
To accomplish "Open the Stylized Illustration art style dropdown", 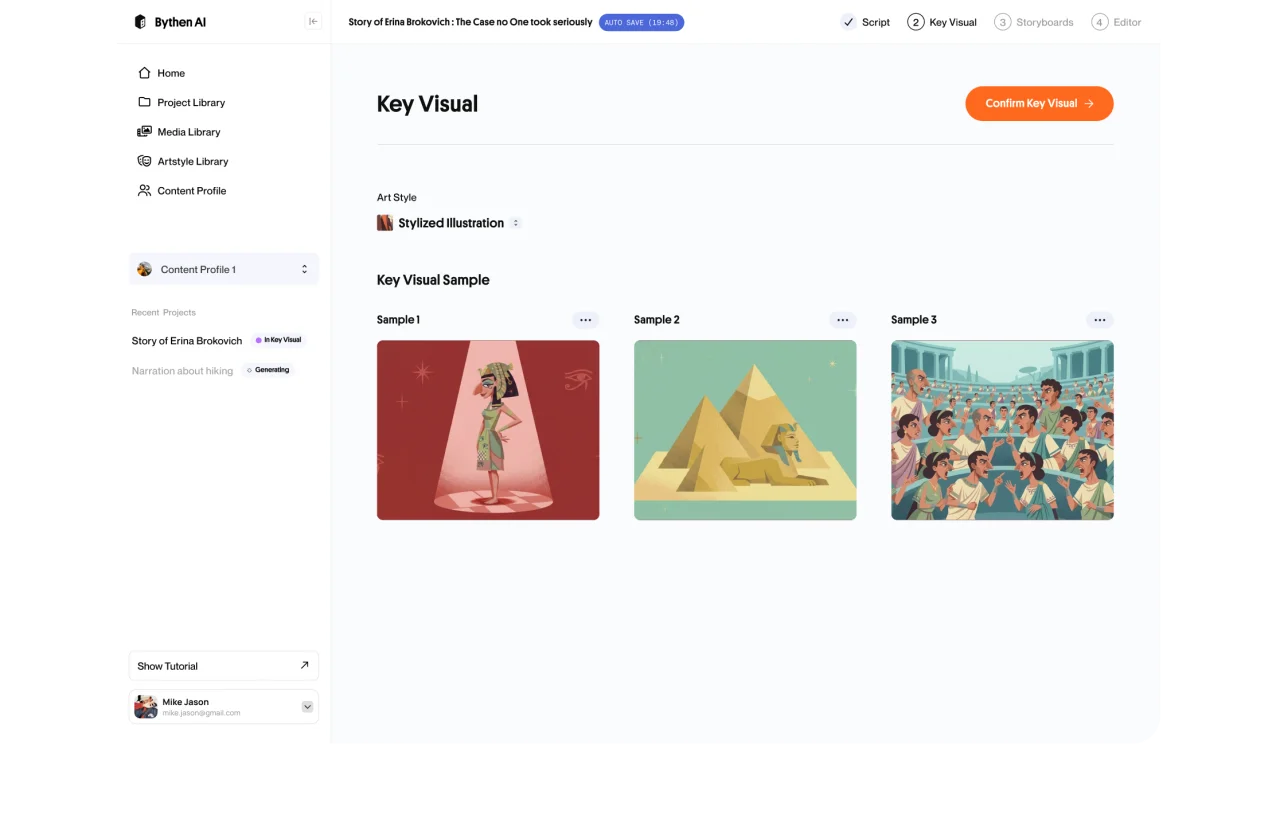I will pos(516,223).
